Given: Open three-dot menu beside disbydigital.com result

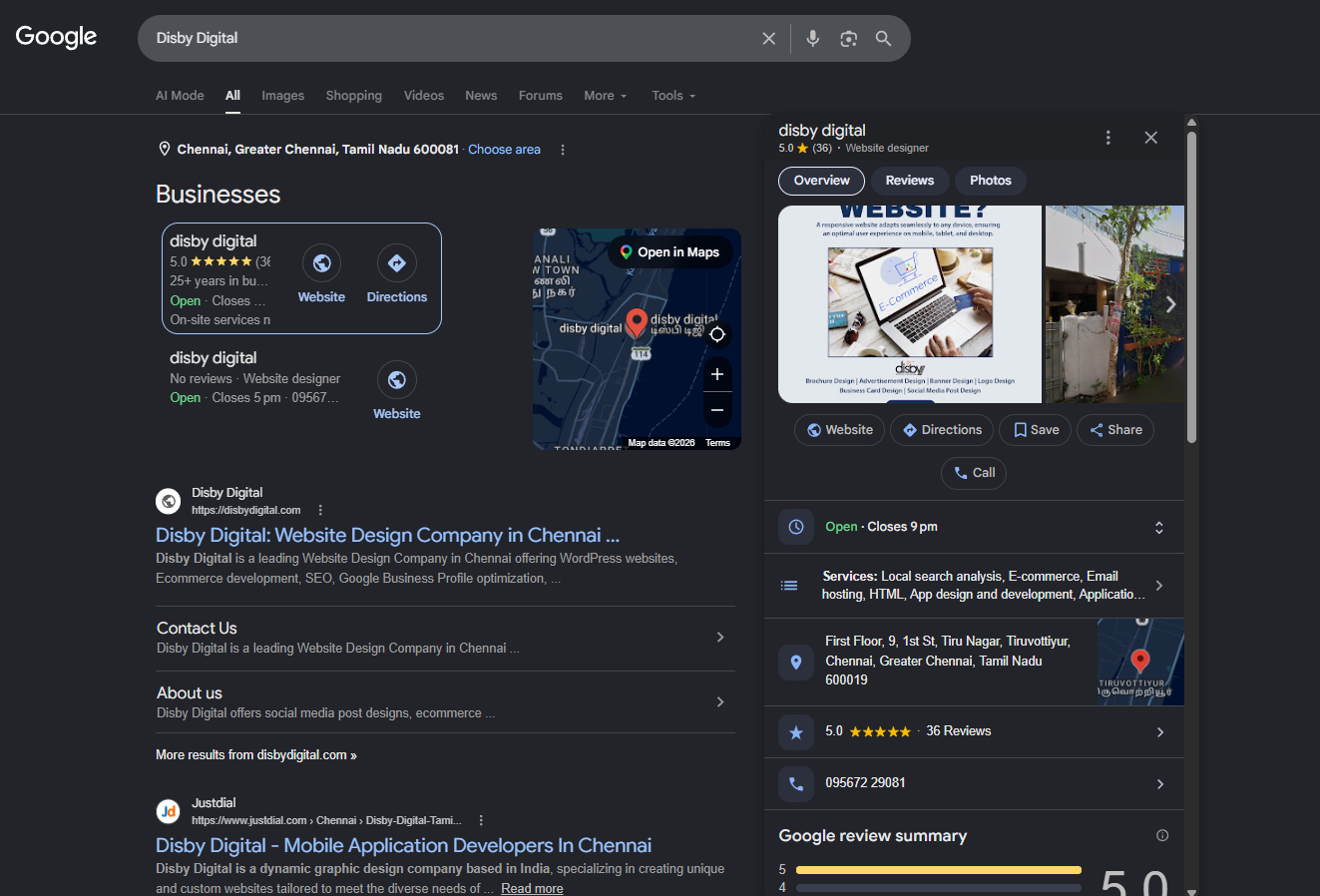Looking at the screenshot, I should (x=320, y=510).
